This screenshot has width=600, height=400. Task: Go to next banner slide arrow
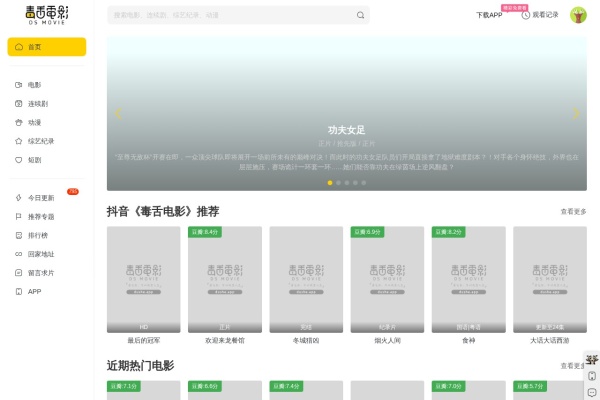(576, 113)
